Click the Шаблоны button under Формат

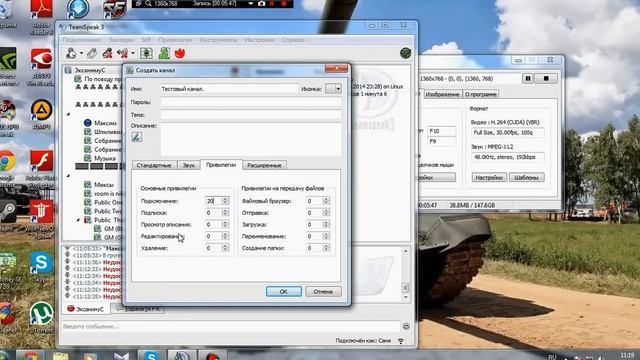[x=527, y=178]
